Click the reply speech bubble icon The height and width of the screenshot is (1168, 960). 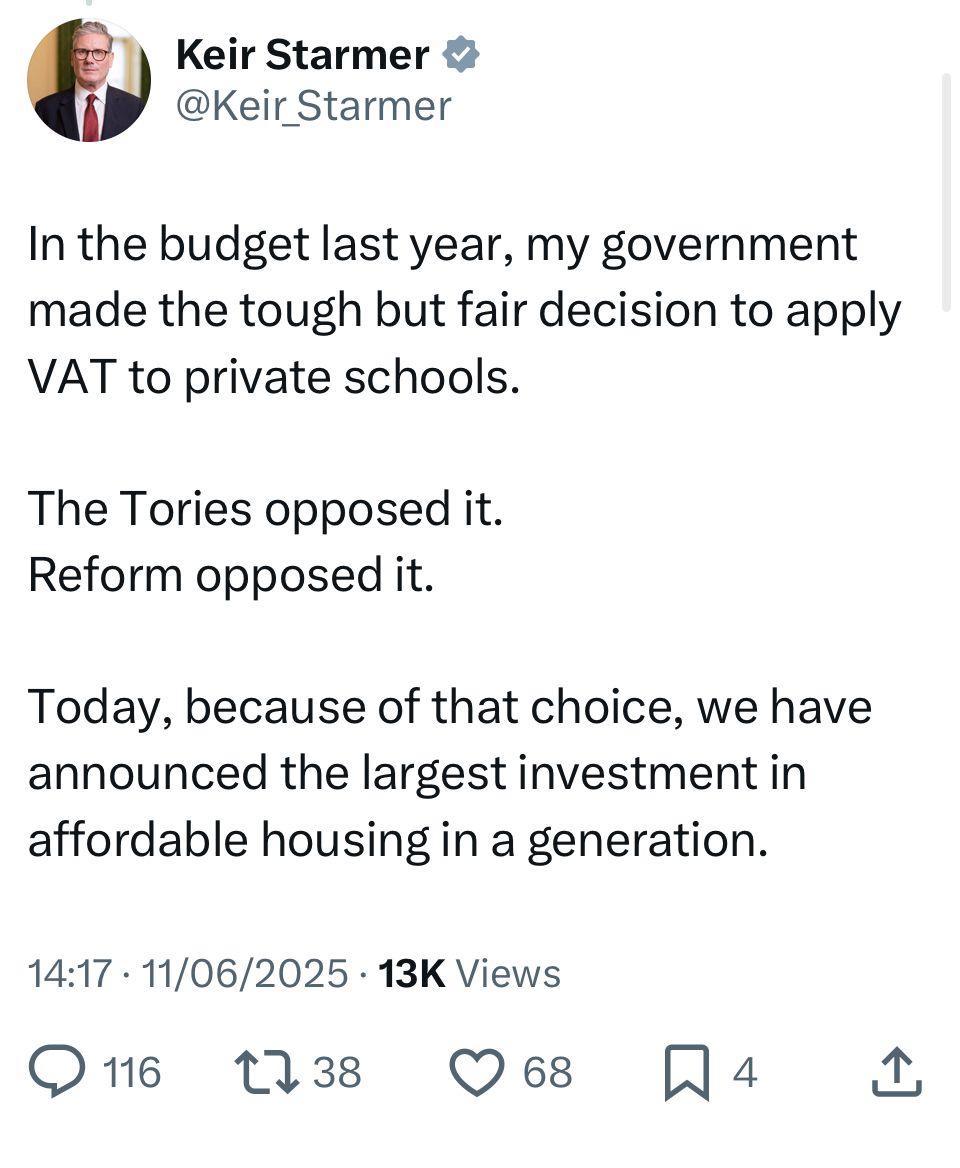pyautogui.click(x=57, y=1071)
